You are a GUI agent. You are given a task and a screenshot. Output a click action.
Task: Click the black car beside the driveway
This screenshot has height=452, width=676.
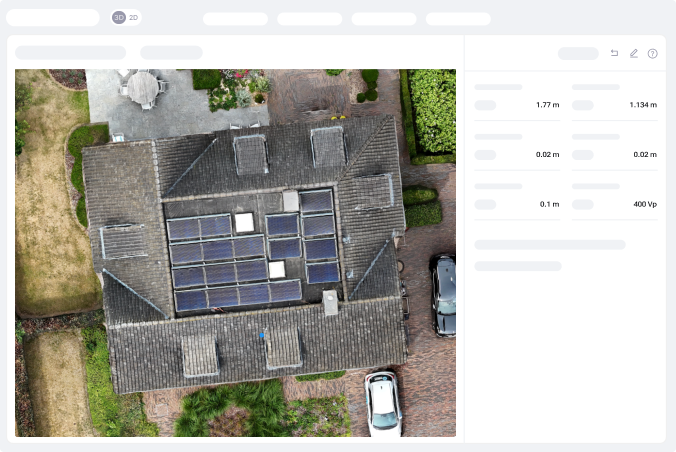tap(443, 294)
